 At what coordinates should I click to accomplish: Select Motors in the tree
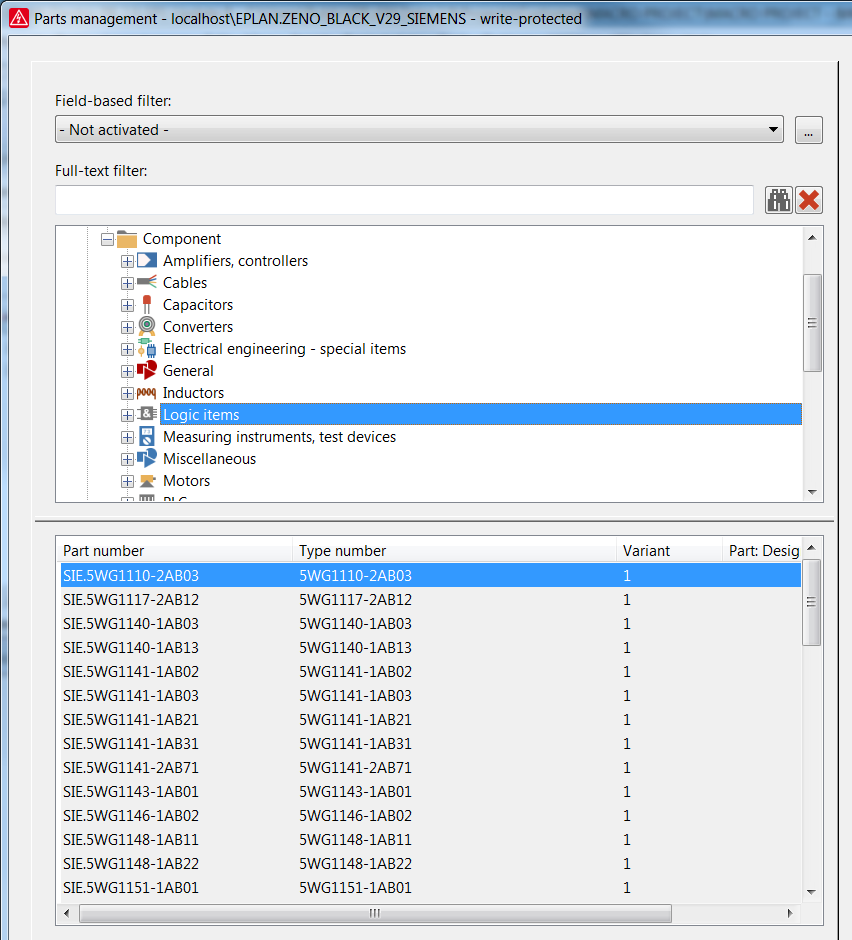186,481
